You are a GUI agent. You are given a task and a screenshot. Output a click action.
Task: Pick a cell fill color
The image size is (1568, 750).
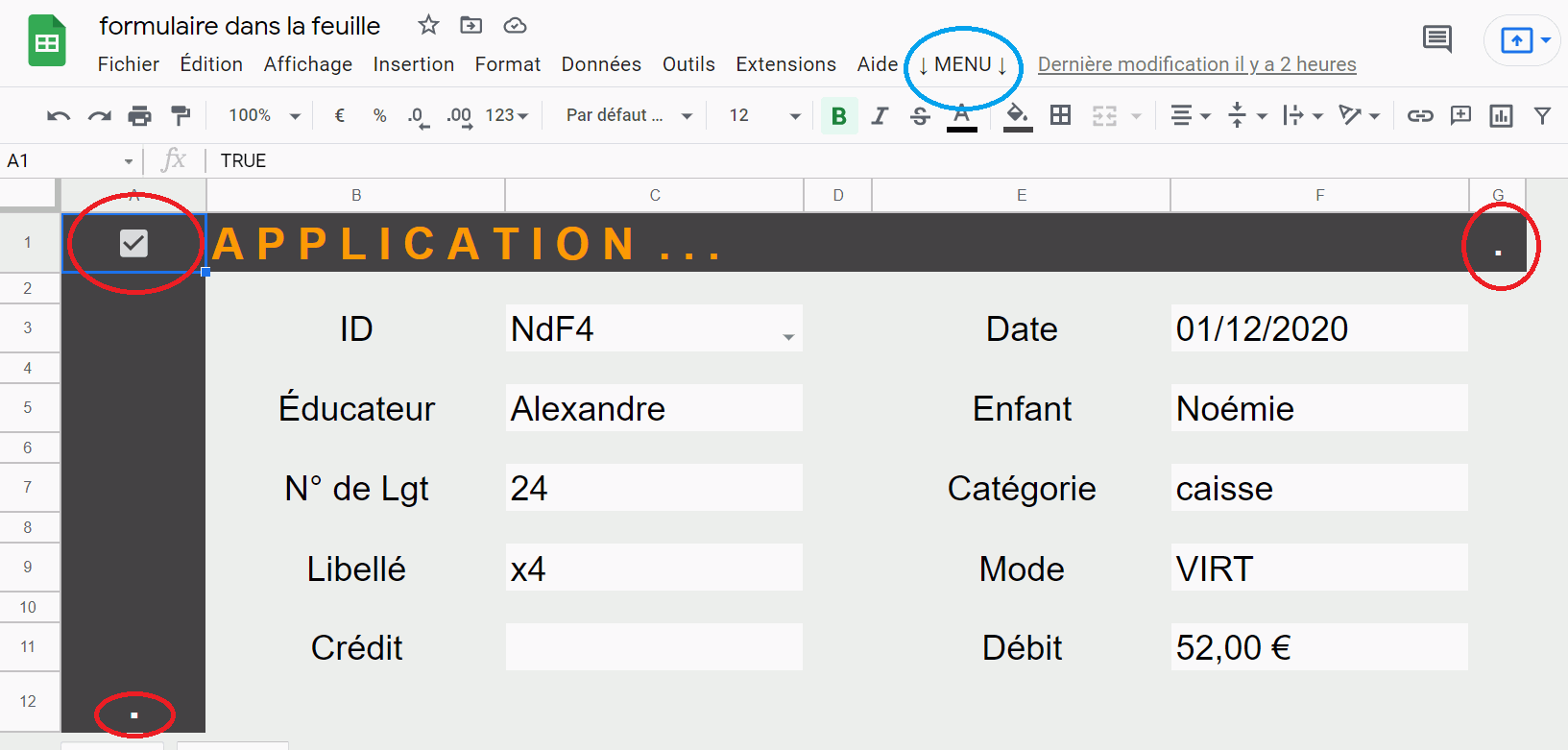(x=1017, y=116)
